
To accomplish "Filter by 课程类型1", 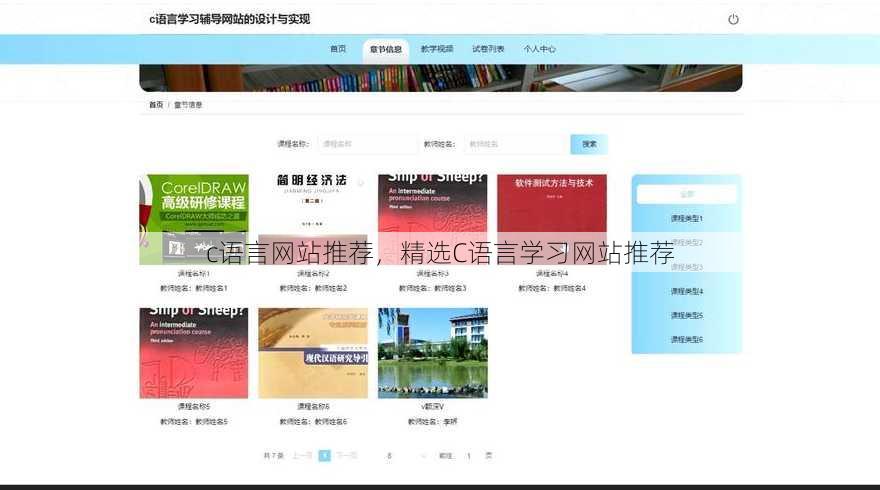I will pos(686,218).
